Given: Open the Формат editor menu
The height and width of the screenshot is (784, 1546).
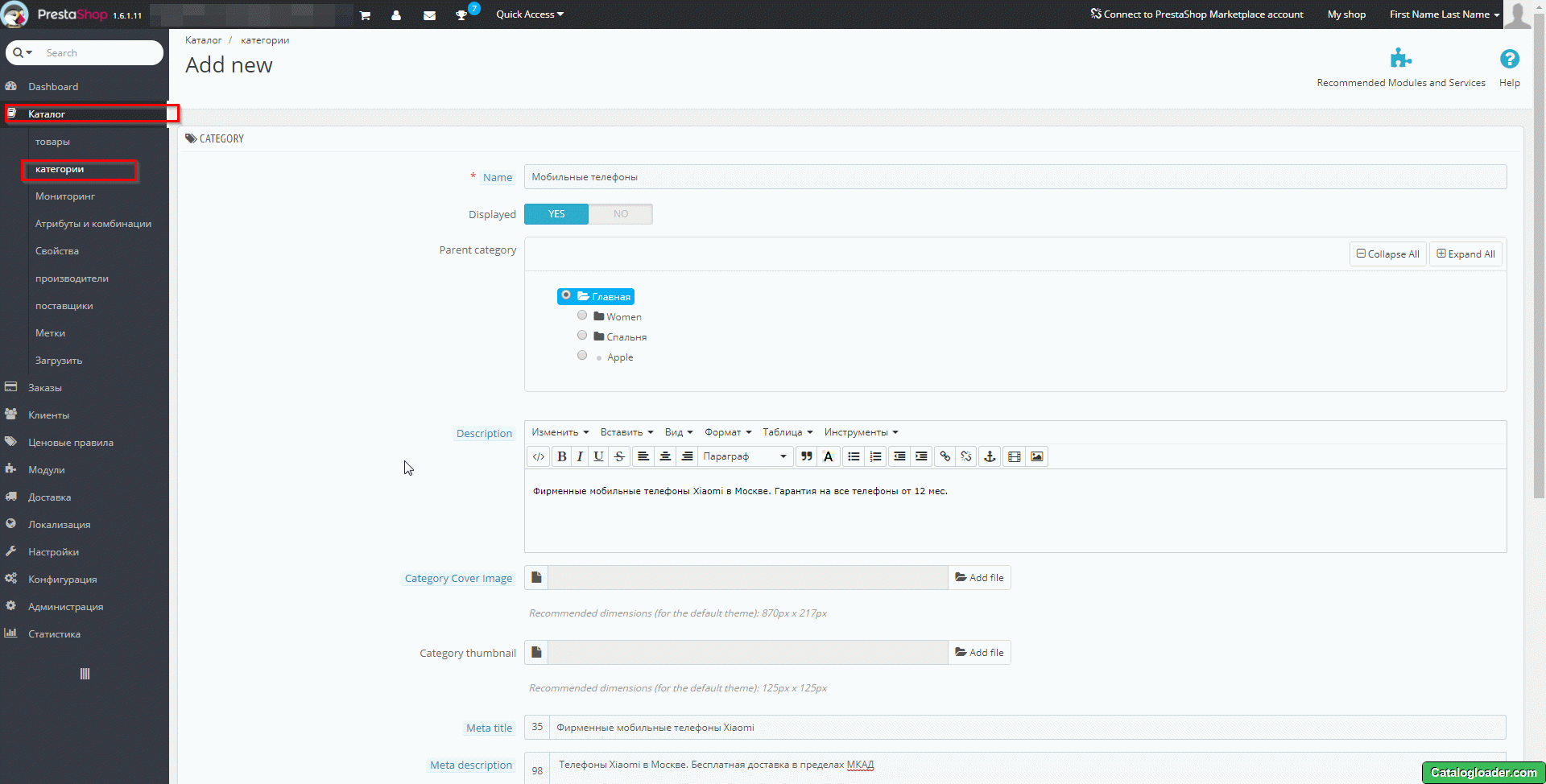Looking at the screenshot, I should click(728, 432).
